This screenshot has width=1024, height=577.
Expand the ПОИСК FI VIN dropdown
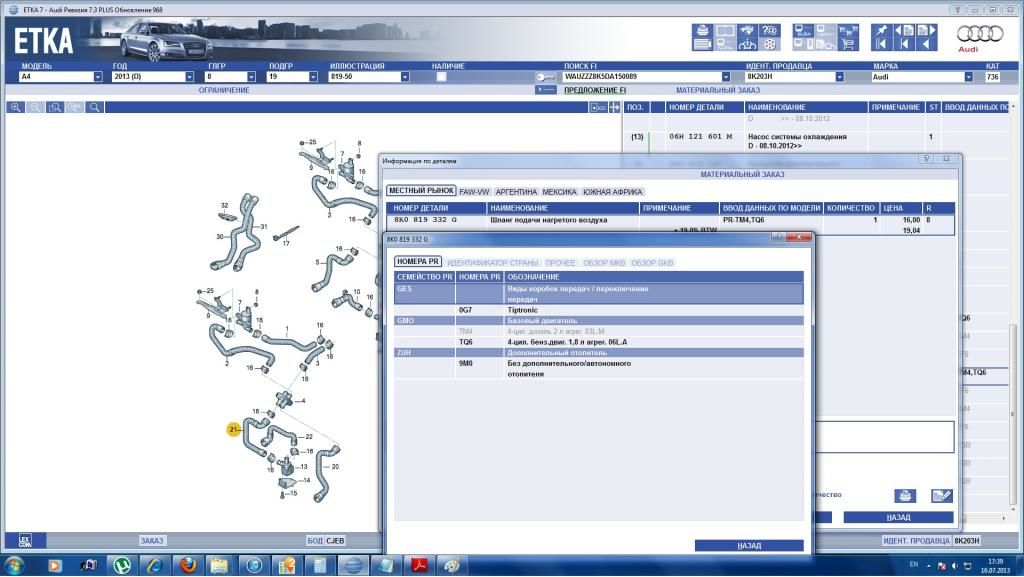coord(726,77)
